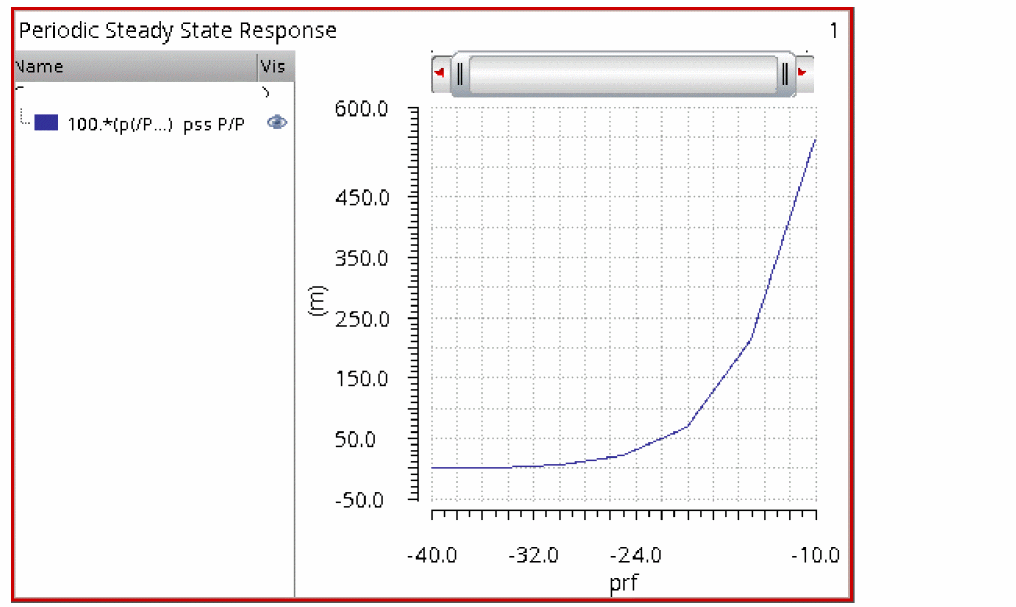
Task: Click the Vis column header
Action: click(x=276, y=66)
